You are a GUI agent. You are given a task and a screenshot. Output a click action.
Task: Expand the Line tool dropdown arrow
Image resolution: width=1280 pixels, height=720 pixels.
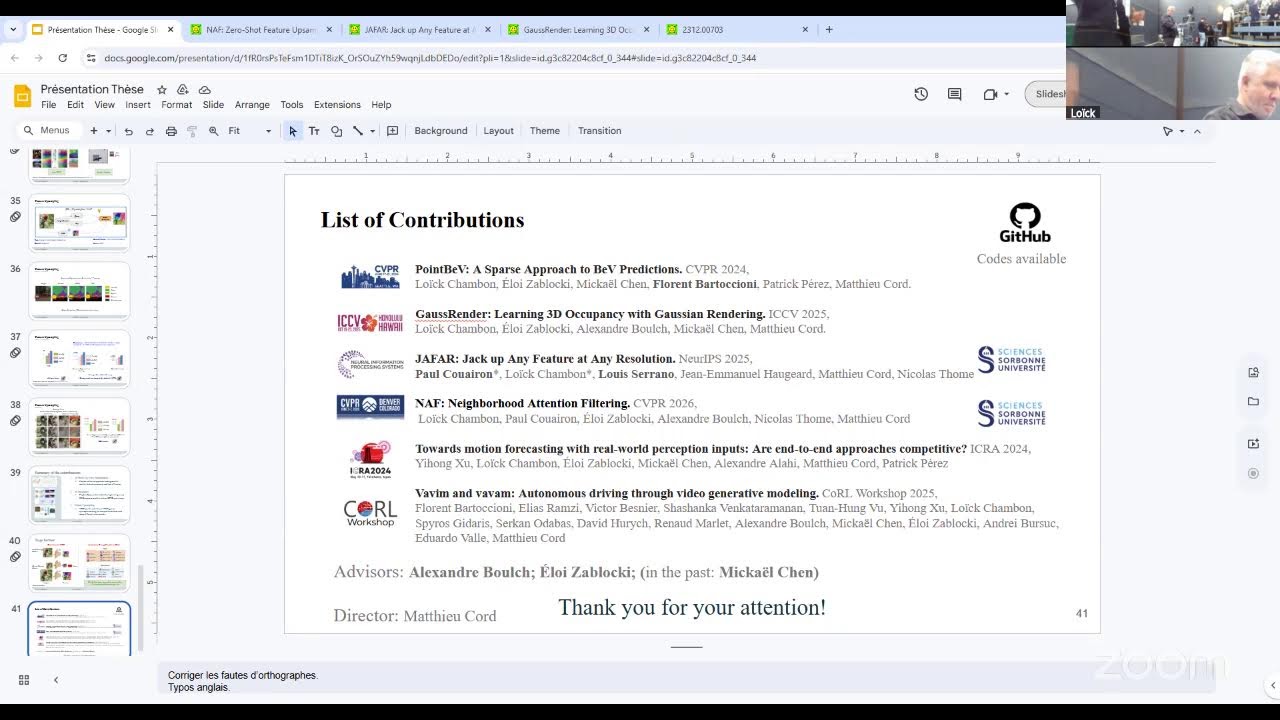click(372, 131)
